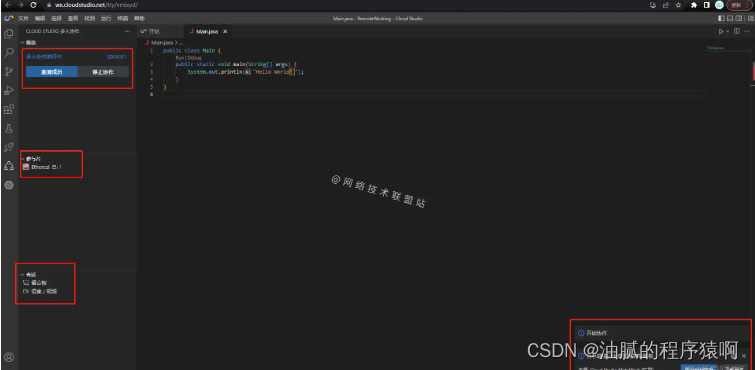Open the Testing flask view
Viewport: 755px width, 370px height.
coord(9,129)
